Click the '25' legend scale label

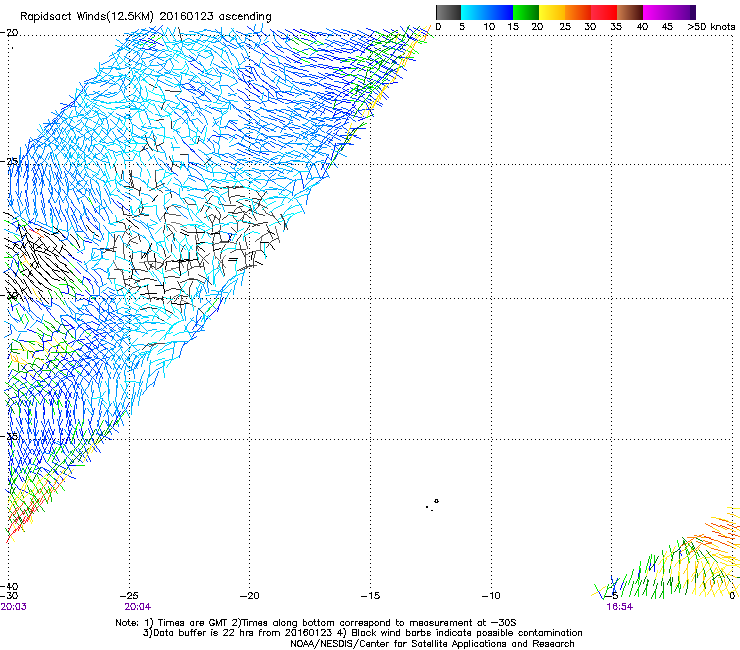point(565,27)
